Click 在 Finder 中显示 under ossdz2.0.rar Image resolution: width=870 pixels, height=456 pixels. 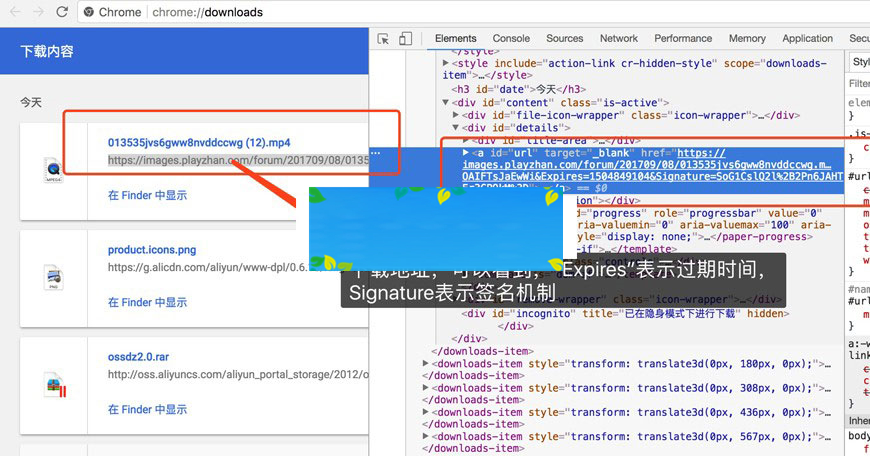(147, 409)
